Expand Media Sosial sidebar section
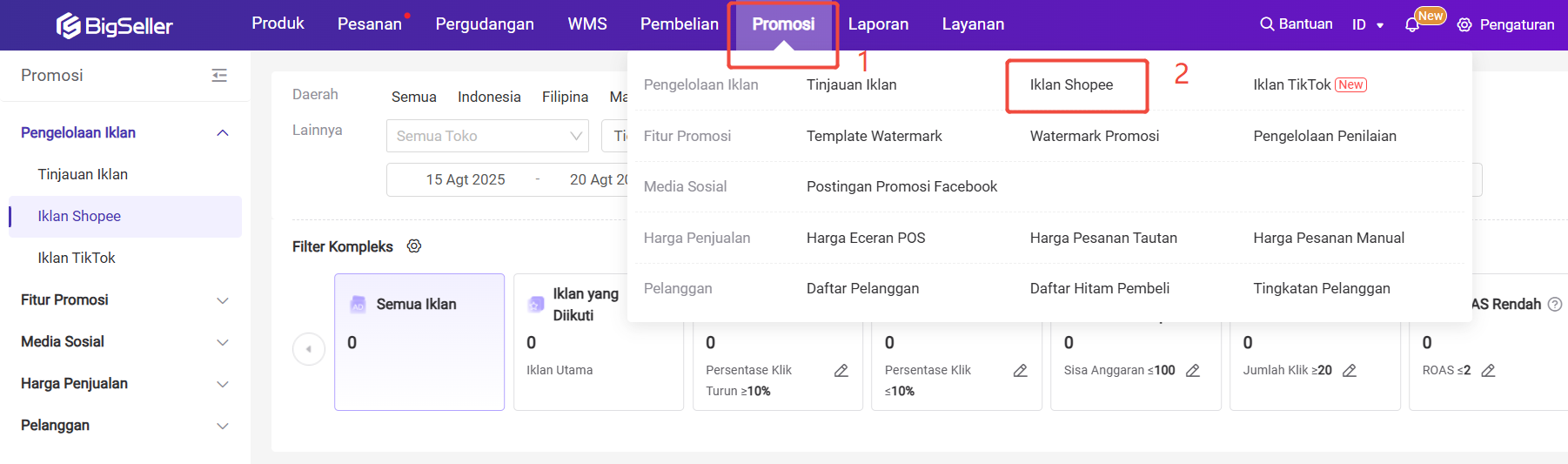This screenshot has height=464, width=1568. (223, 342)
